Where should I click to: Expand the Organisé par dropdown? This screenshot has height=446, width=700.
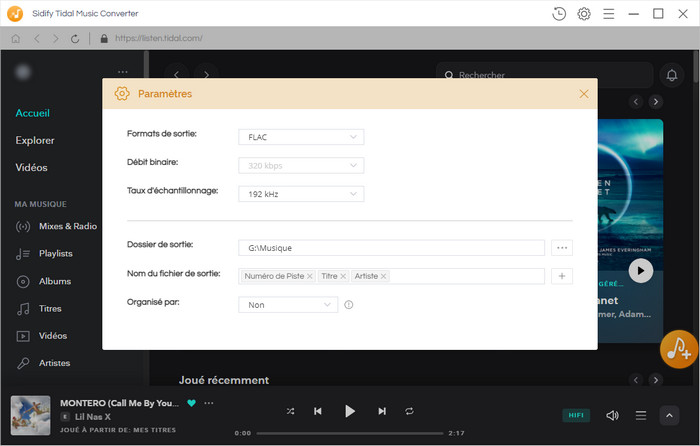(288, 305)
